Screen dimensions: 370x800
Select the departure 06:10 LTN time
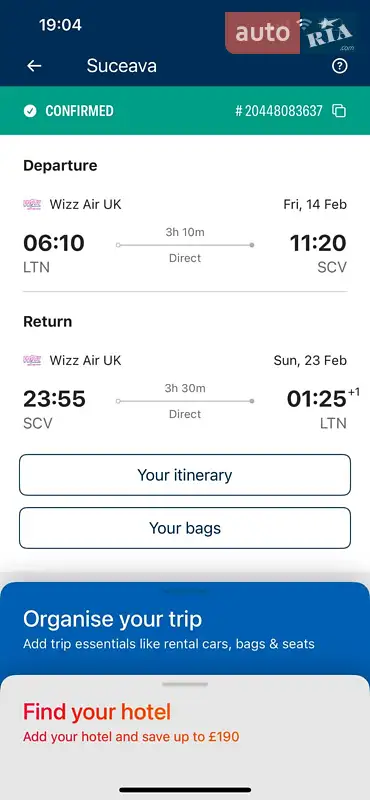(54, 253)
